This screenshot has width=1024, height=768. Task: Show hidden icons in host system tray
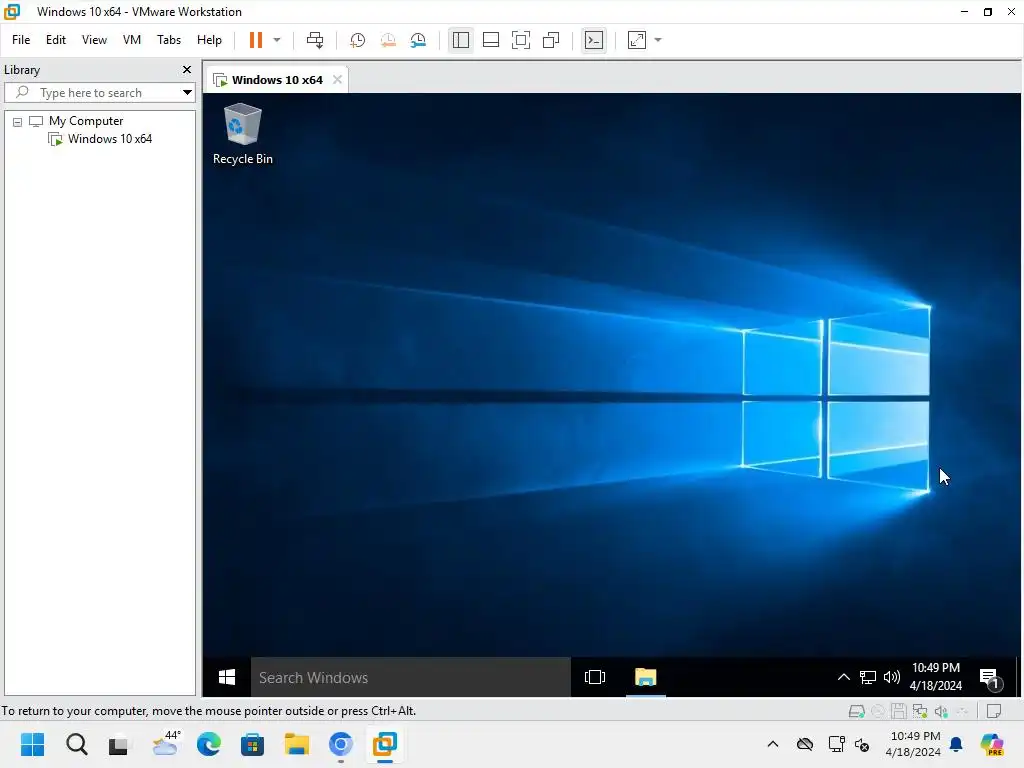point(773,744)
